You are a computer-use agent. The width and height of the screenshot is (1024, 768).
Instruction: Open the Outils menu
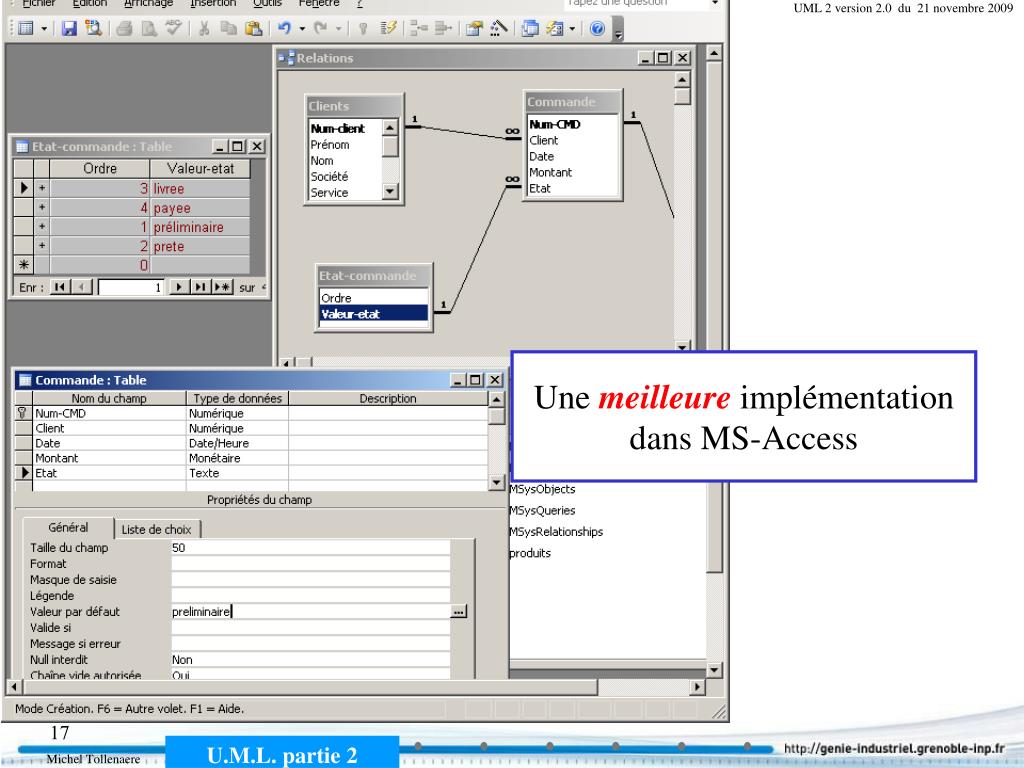(267, 3)
